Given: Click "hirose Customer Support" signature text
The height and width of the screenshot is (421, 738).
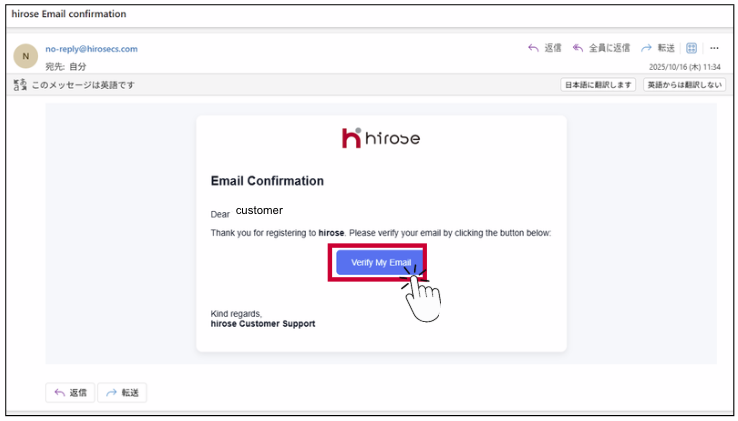Looking at the screenshot, I should tap(262, 324).
